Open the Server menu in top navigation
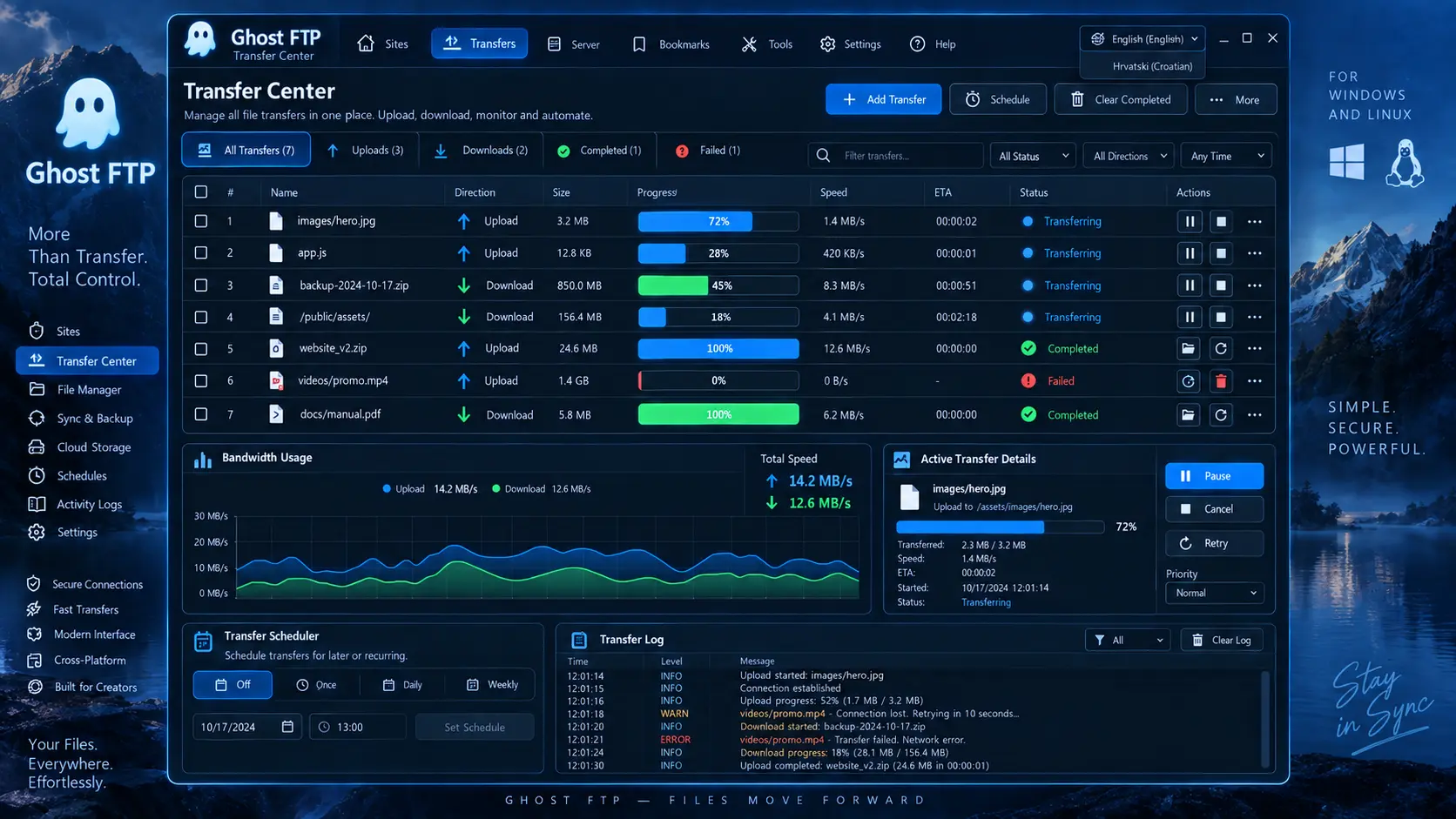Image resolution: width=1456 pixels, height=819 pixels. (x=573, y=44)
